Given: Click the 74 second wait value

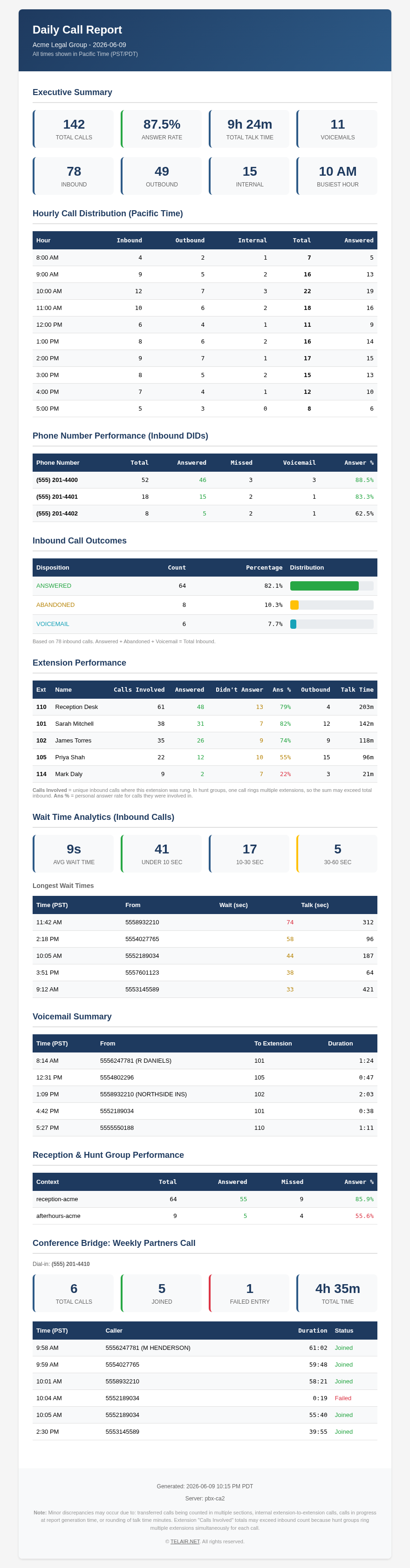Looking at the screenshot, I should pyautogui.click(x=290, y=922).
